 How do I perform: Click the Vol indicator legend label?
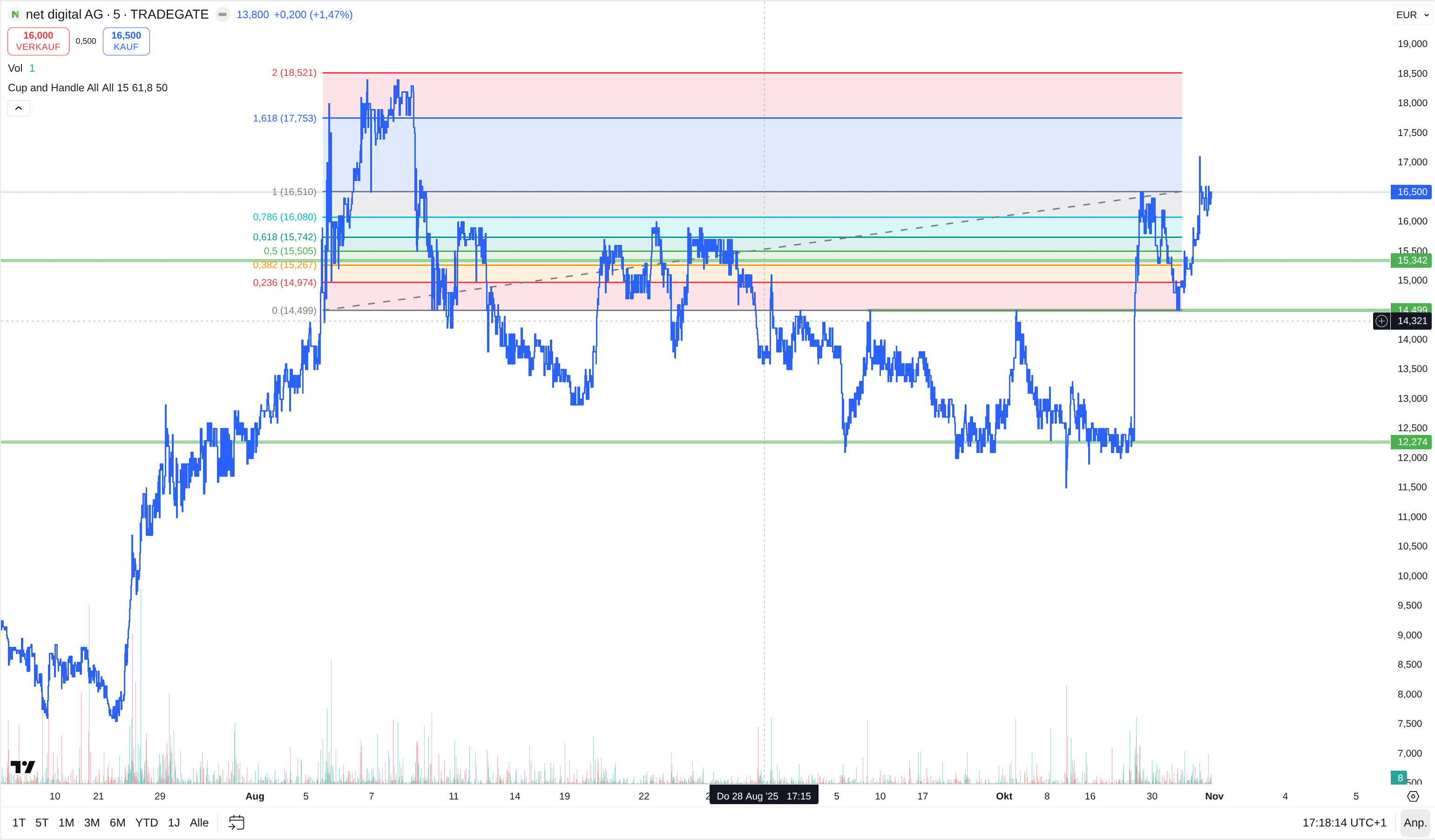point(15,68)
